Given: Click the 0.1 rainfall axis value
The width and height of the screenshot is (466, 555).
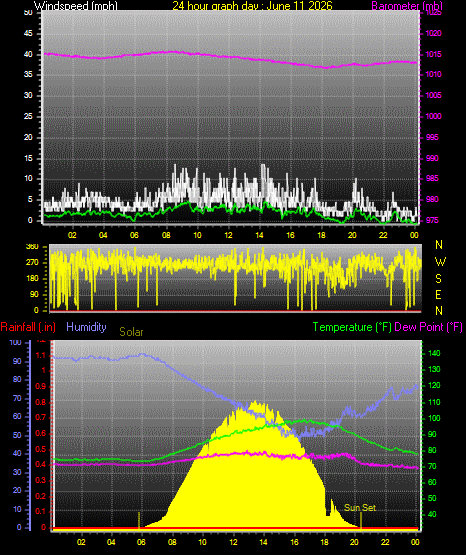Looking at the screenshot, I should pyautogui.click(x=41, y=511).
